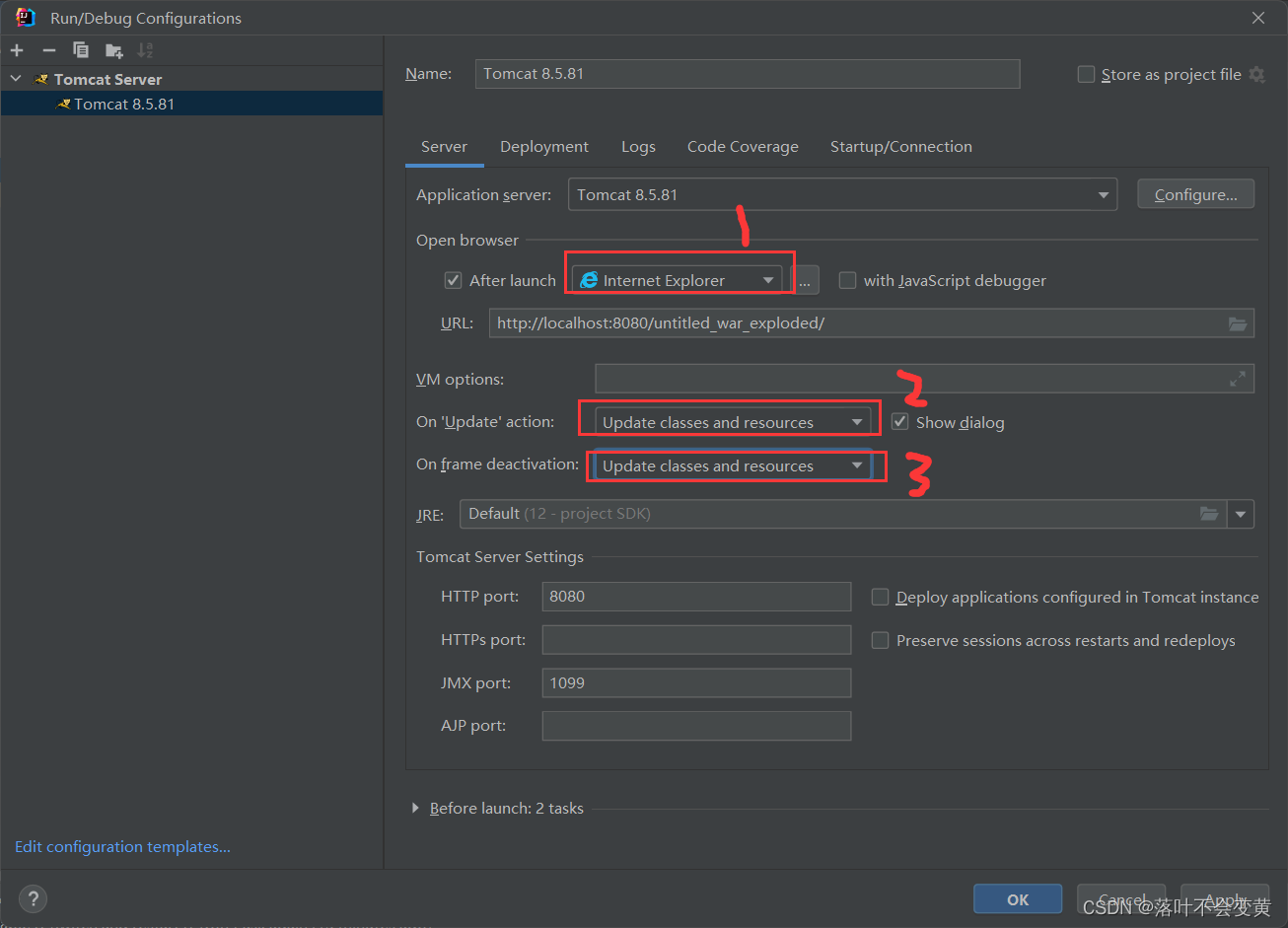The width and height of the screenshot is (1288, 928).
Task: Remove configuration with minus icon
Action: (x=48, y=50)
